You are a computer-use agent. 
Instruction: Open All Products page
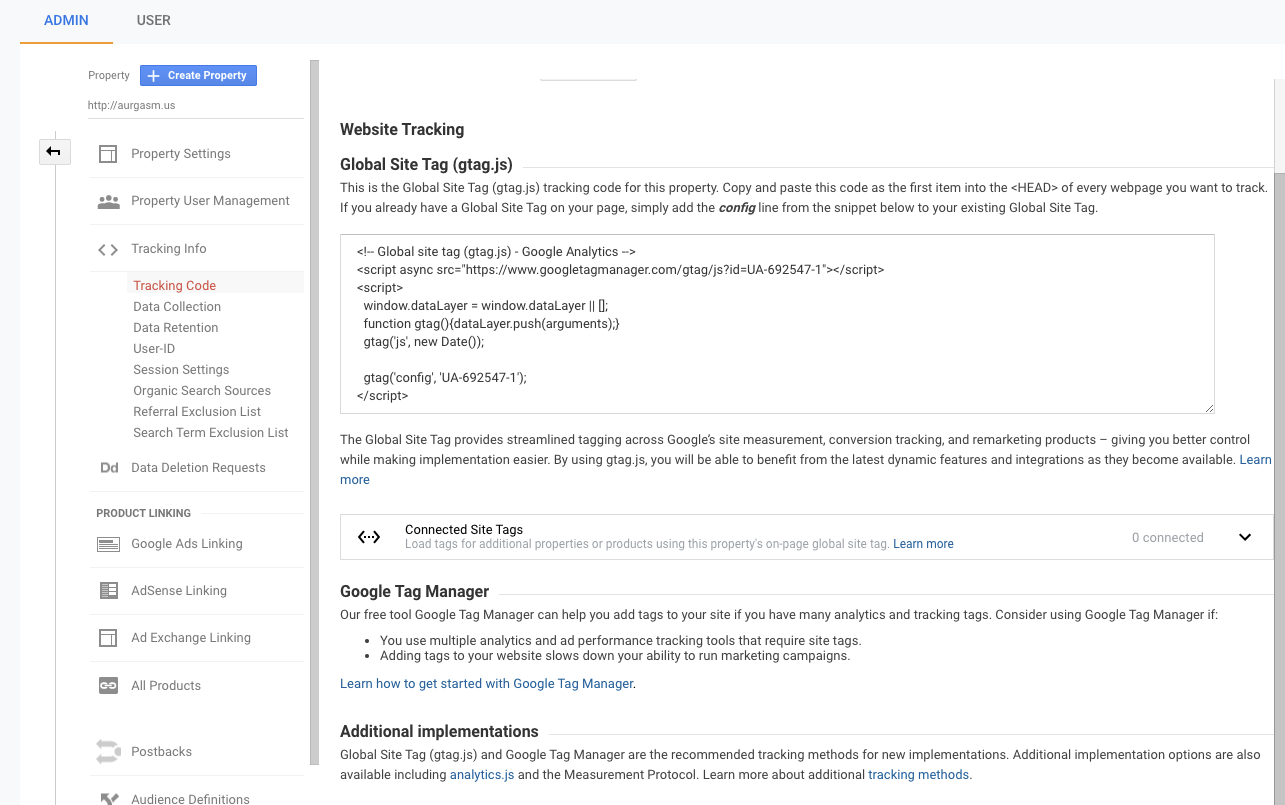click(x=166, y=686)
